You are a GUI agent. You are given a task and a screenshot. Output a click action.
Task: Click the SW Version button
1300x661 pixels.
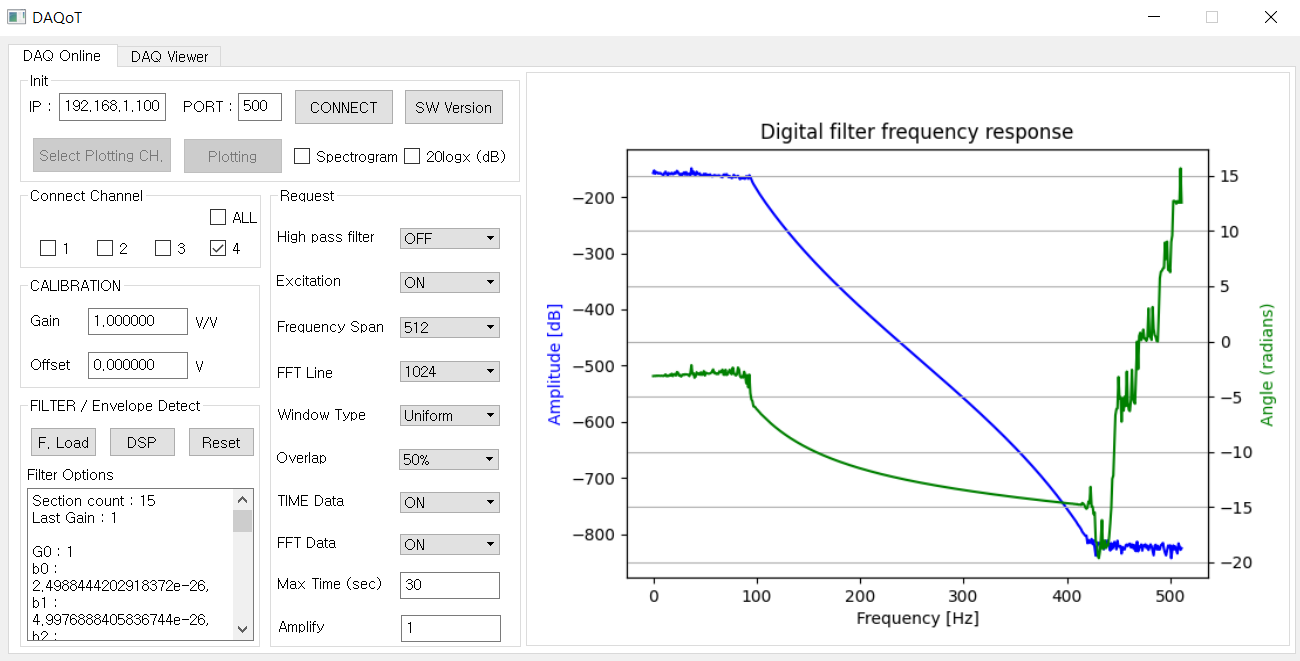(453, 108)
